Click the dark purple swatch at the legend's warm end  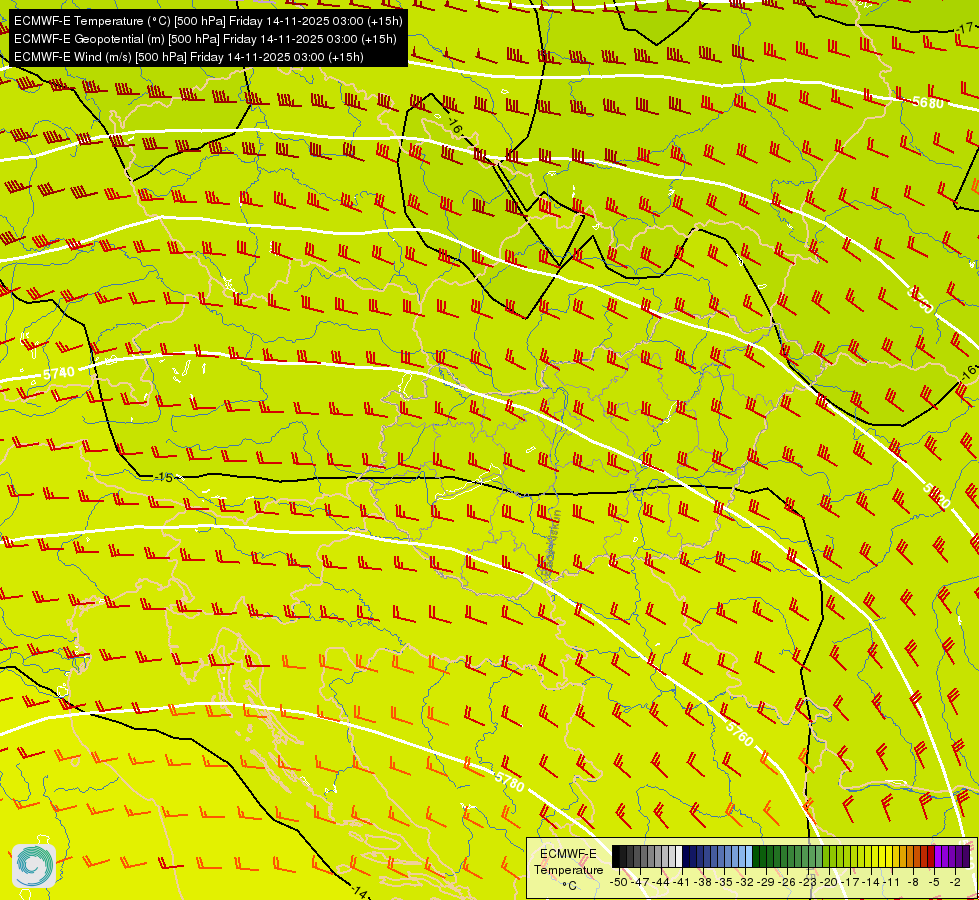click(x=966, y=856)
